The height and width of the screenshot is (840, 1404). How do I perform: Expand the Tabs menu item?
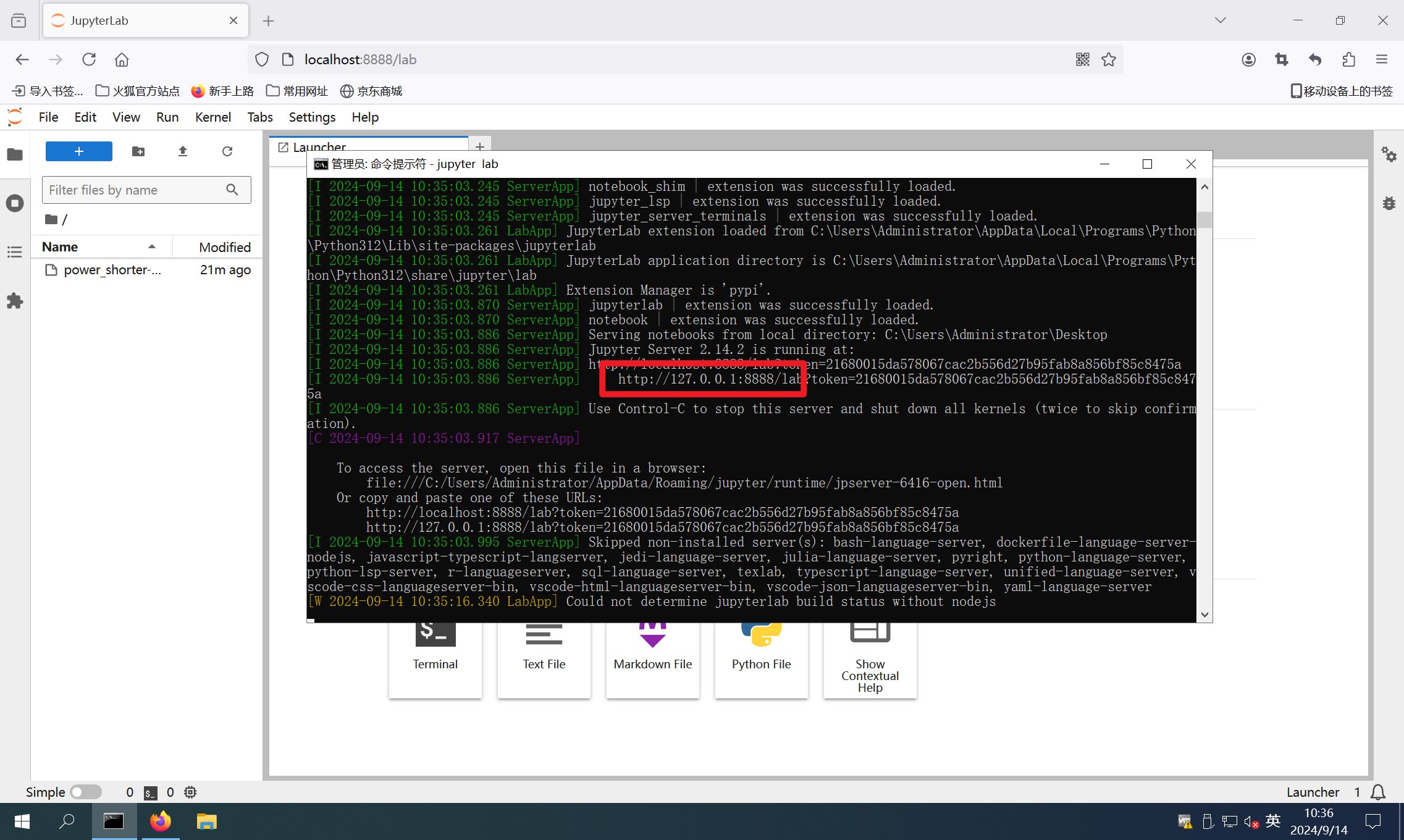pyautogui.click(x=260, y=117)
